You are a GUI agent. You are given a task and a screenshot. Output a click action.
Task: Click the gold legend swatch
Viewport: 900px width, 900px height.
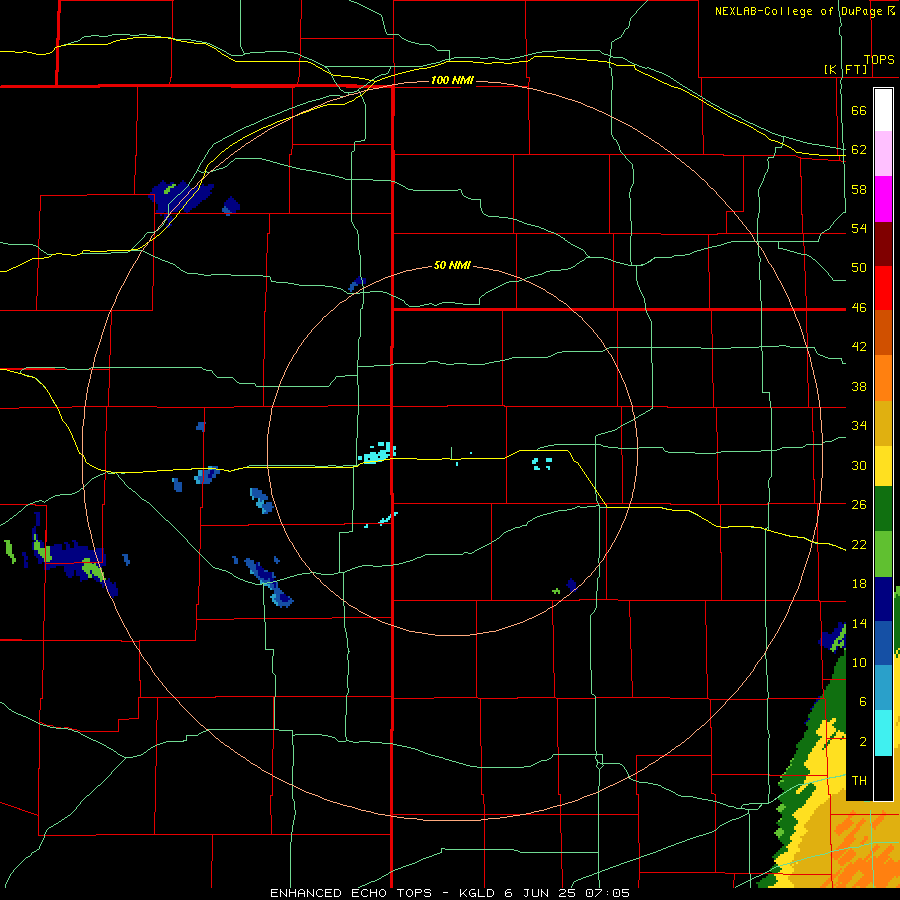tap(883, 424)
